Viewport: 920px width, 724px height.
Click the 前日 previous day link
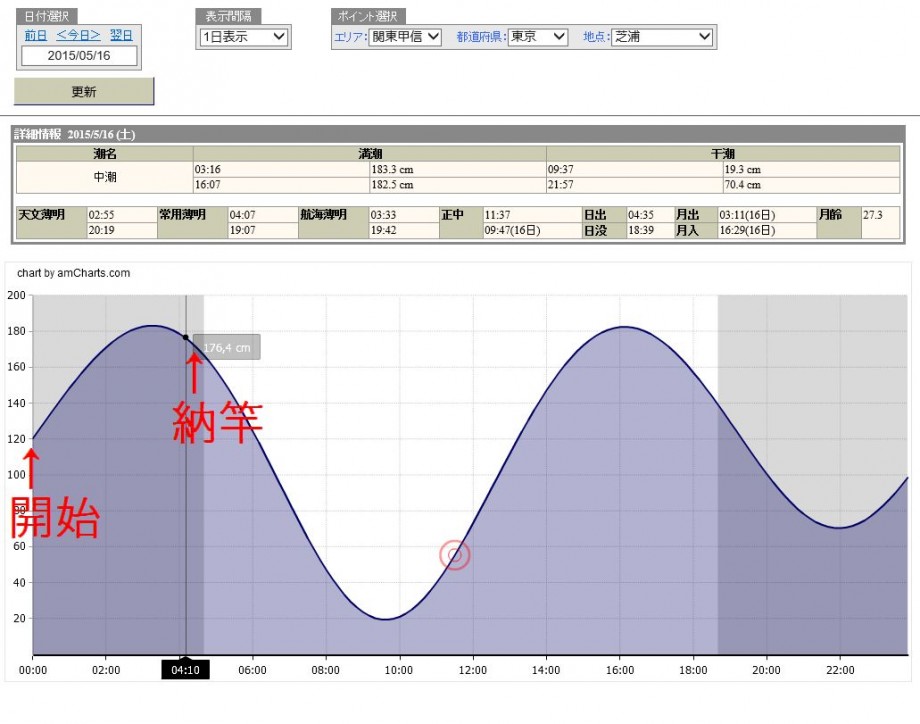tap(36, 35)
